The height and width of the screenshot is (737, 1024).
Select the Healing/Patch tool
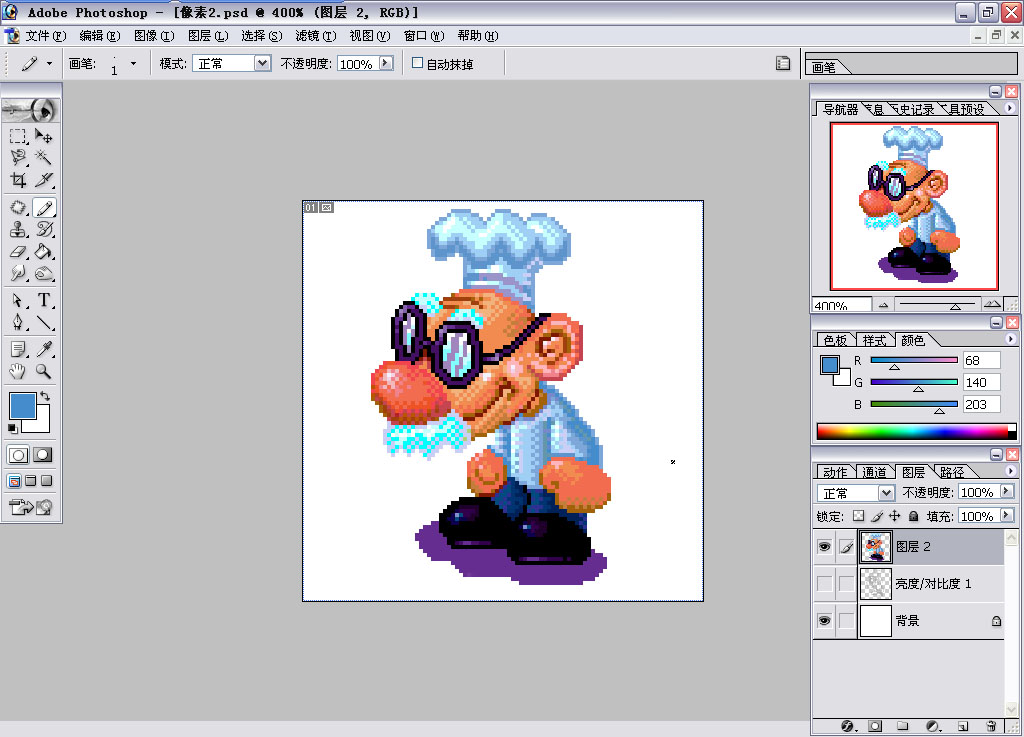click(x=18, y=208)
